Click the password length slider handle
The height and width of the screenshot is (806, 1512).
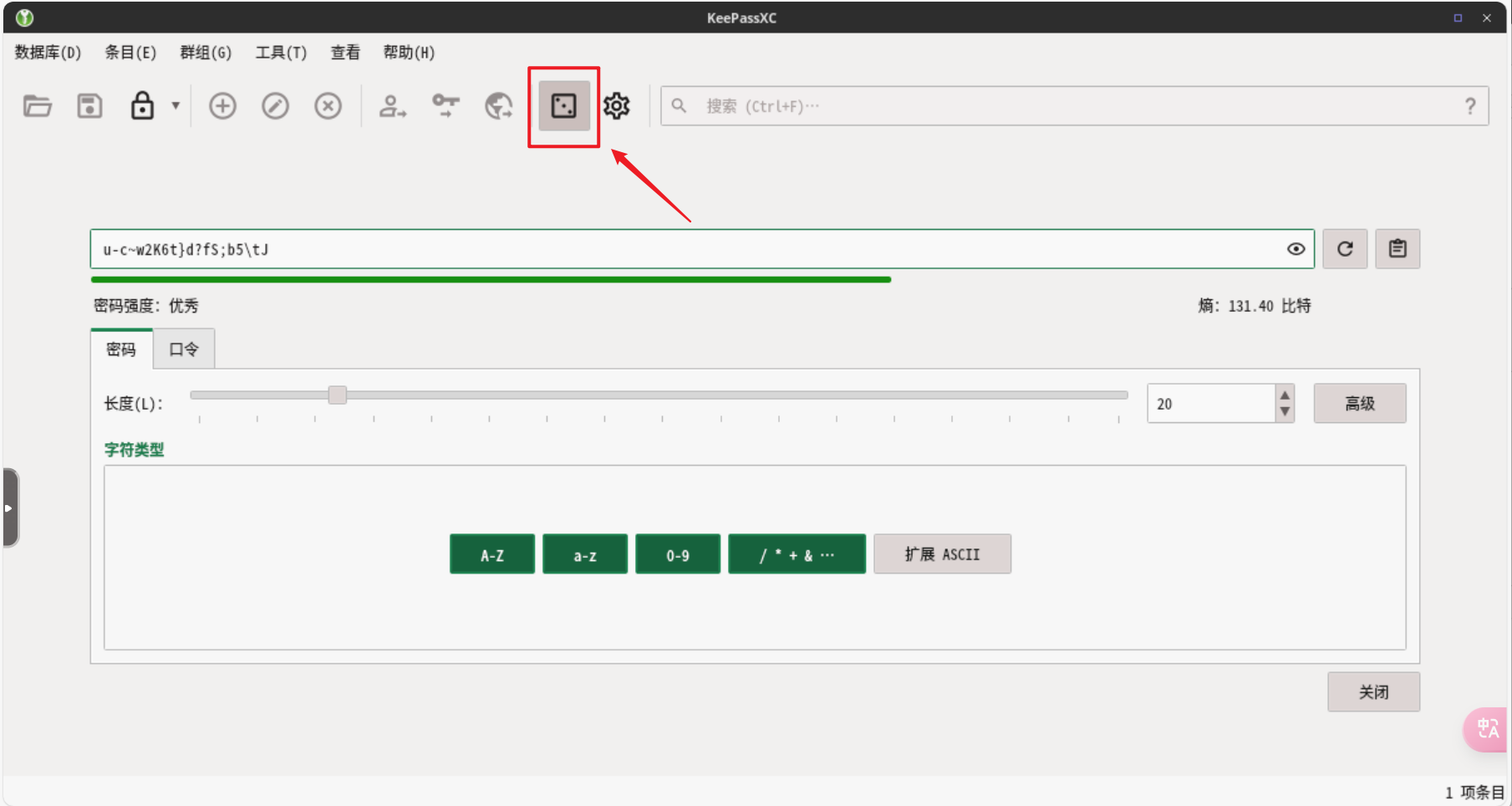(x=338, y=395)
